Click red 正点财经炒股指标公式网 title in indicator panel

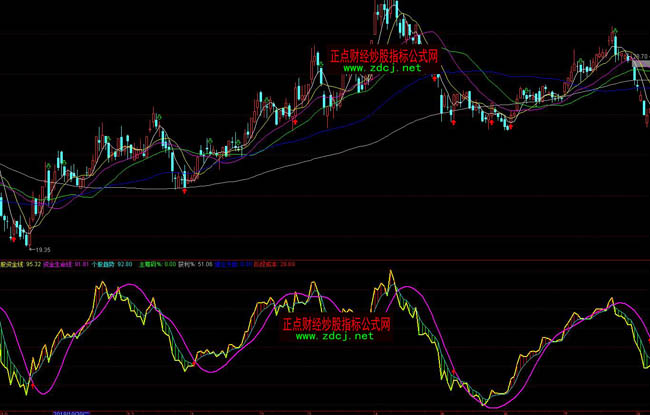coord(335,325)
